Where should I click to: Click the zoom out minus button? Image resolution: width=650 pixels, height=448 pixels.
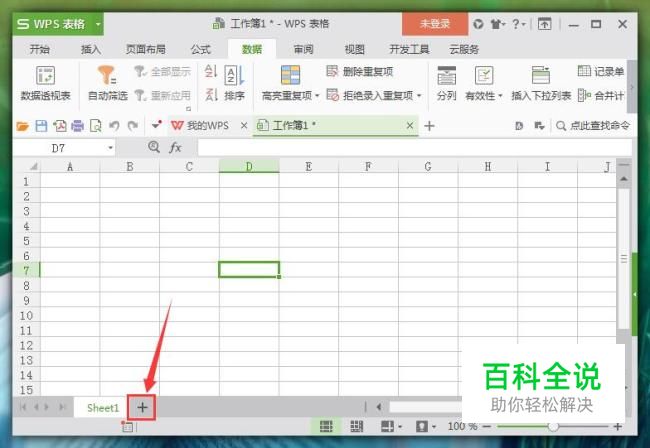pos(487,426)
